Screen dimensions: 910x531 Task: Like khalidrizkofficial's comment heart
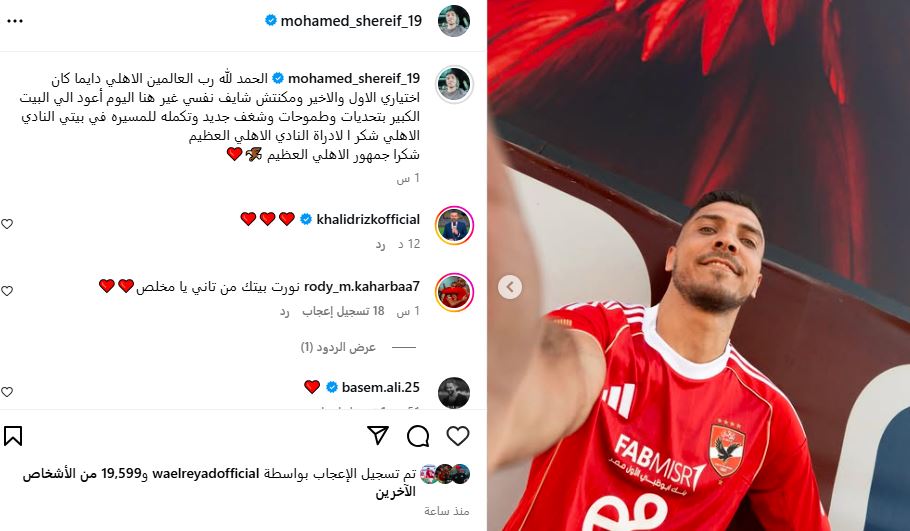7,224
